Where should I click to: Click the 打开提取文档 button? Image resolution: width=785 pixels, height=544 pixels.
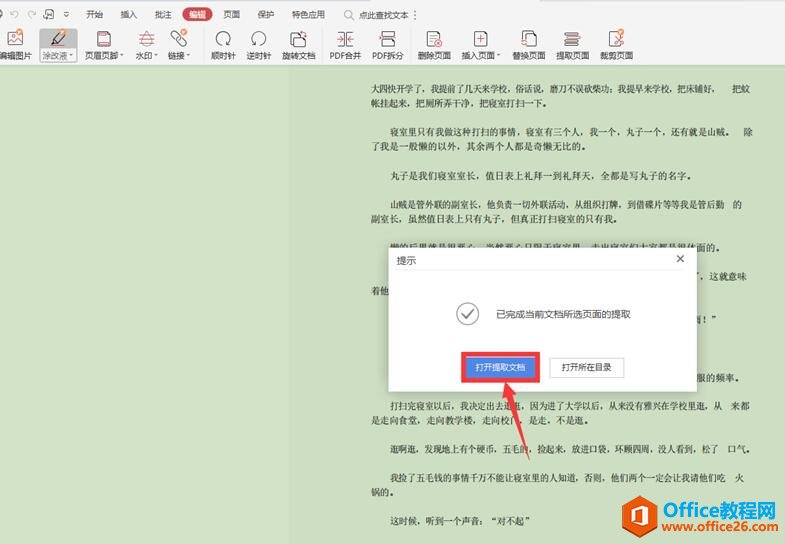click(500, 367)
